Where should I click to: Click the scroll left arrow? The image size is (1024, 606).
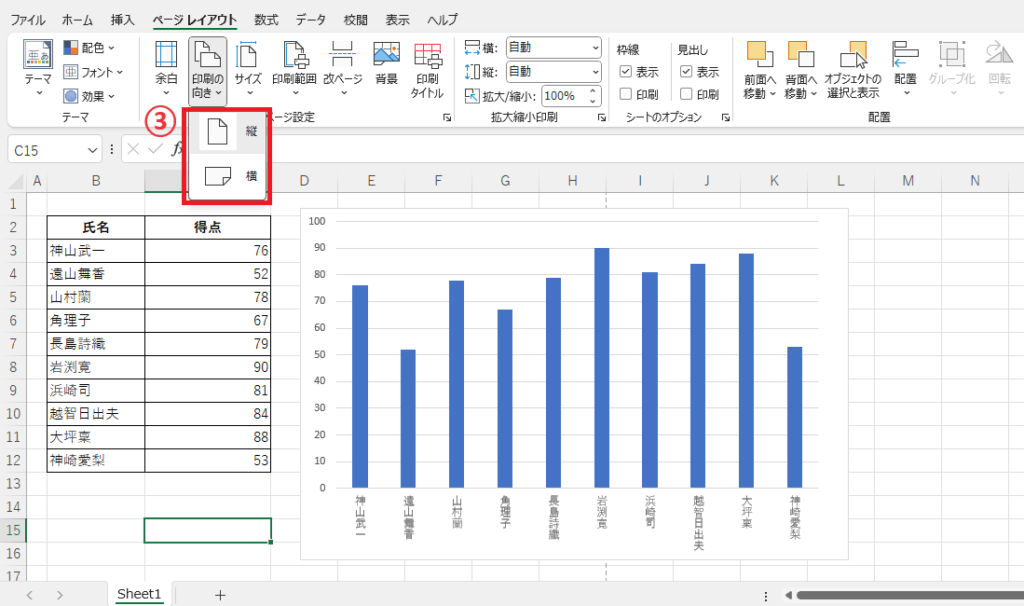[x=788, y=595]
